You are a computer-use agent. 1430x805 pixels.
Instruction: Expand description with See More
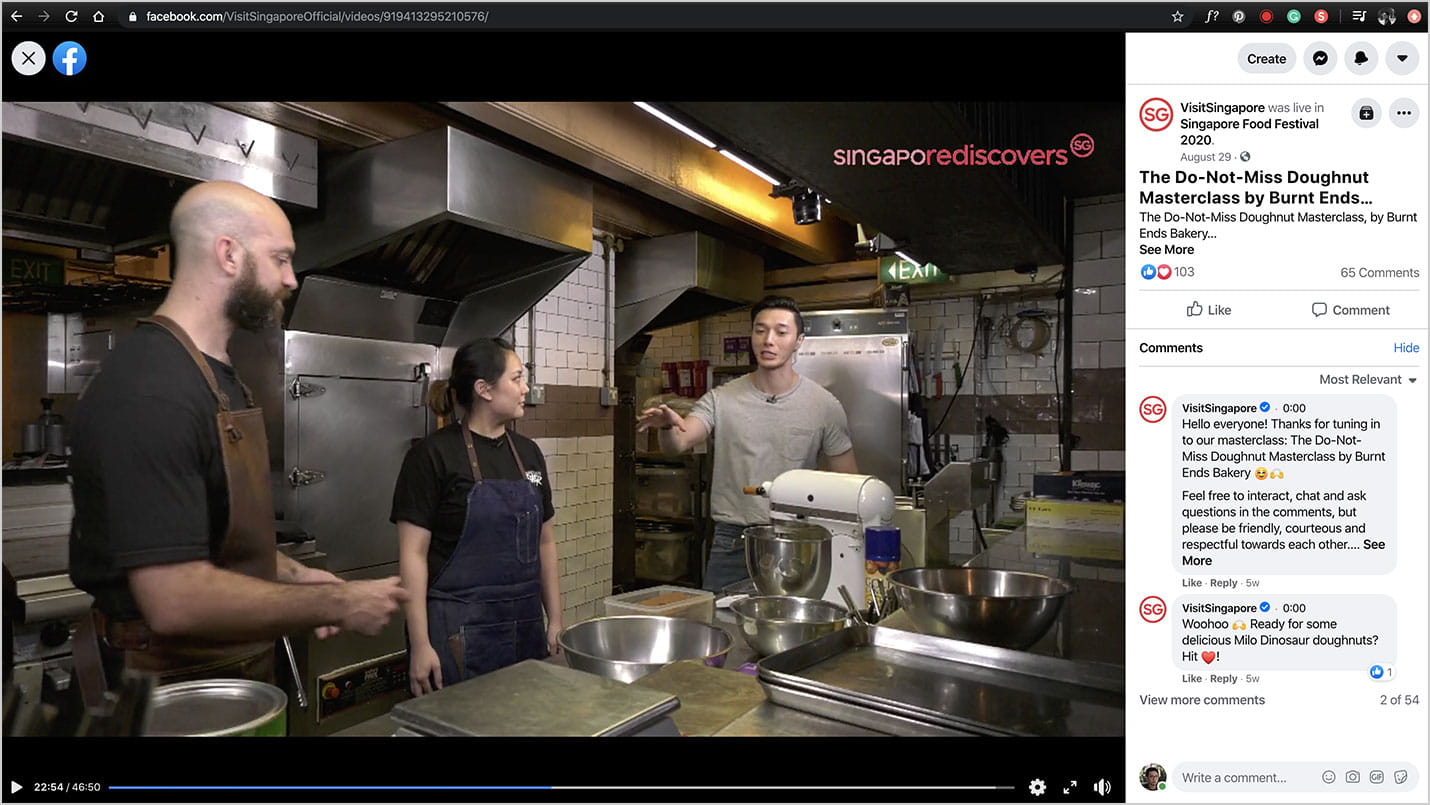pyautogui.click(x=1166, y=250)
